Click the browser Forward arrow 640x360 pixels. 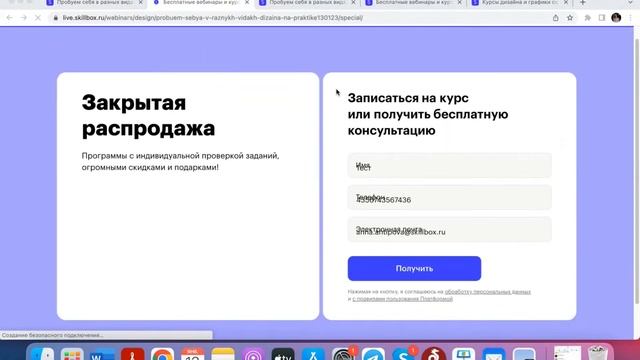click(x=23, y=18)
